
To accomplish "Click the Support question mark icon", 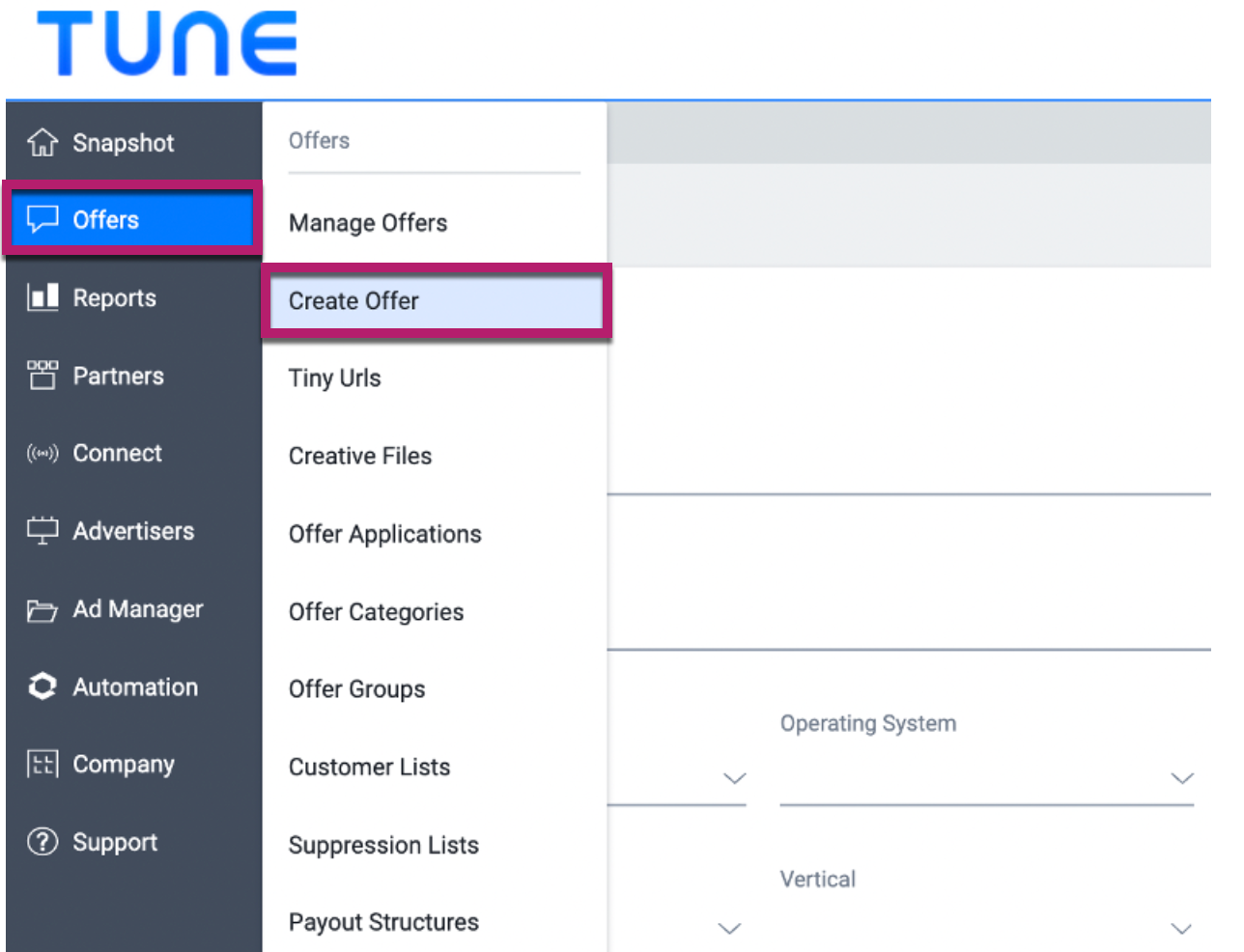I will (42, 842).
